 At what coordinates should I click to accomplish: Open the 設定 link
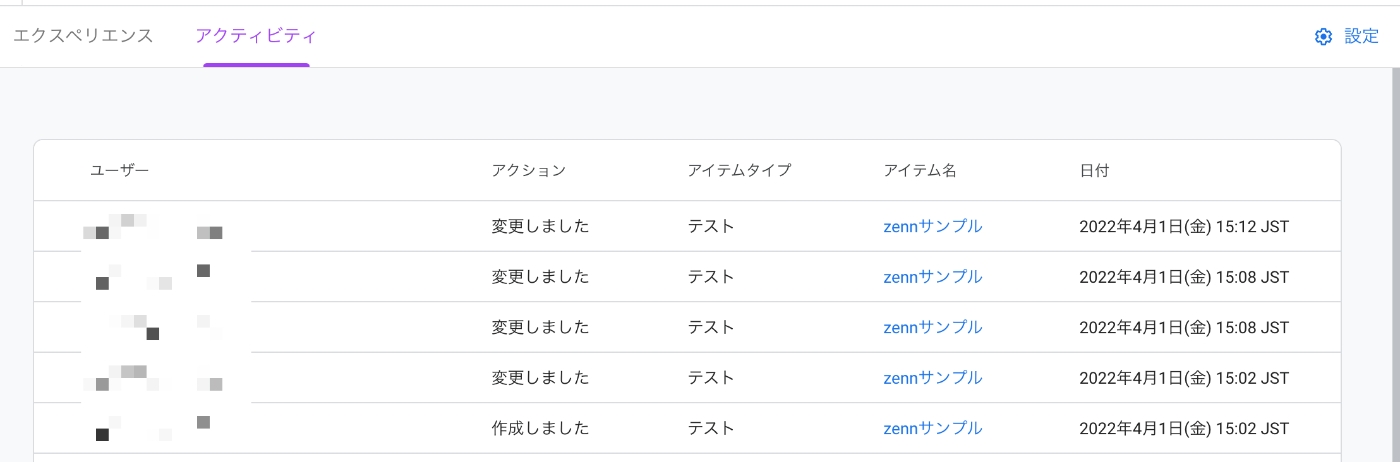click(1361, 36)
